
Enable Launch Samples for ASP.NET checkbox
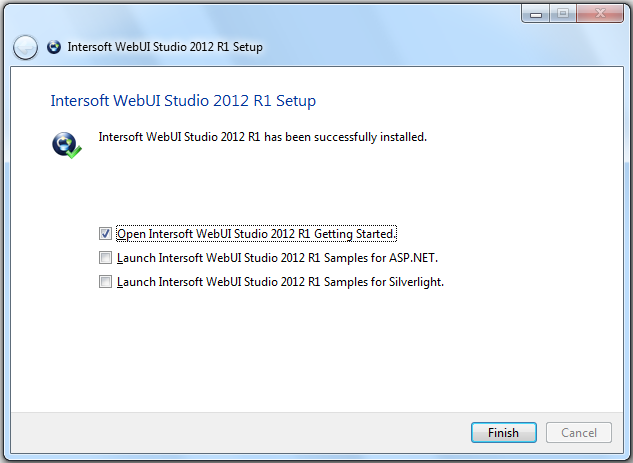pyautogui.click(x=105, y=258)
